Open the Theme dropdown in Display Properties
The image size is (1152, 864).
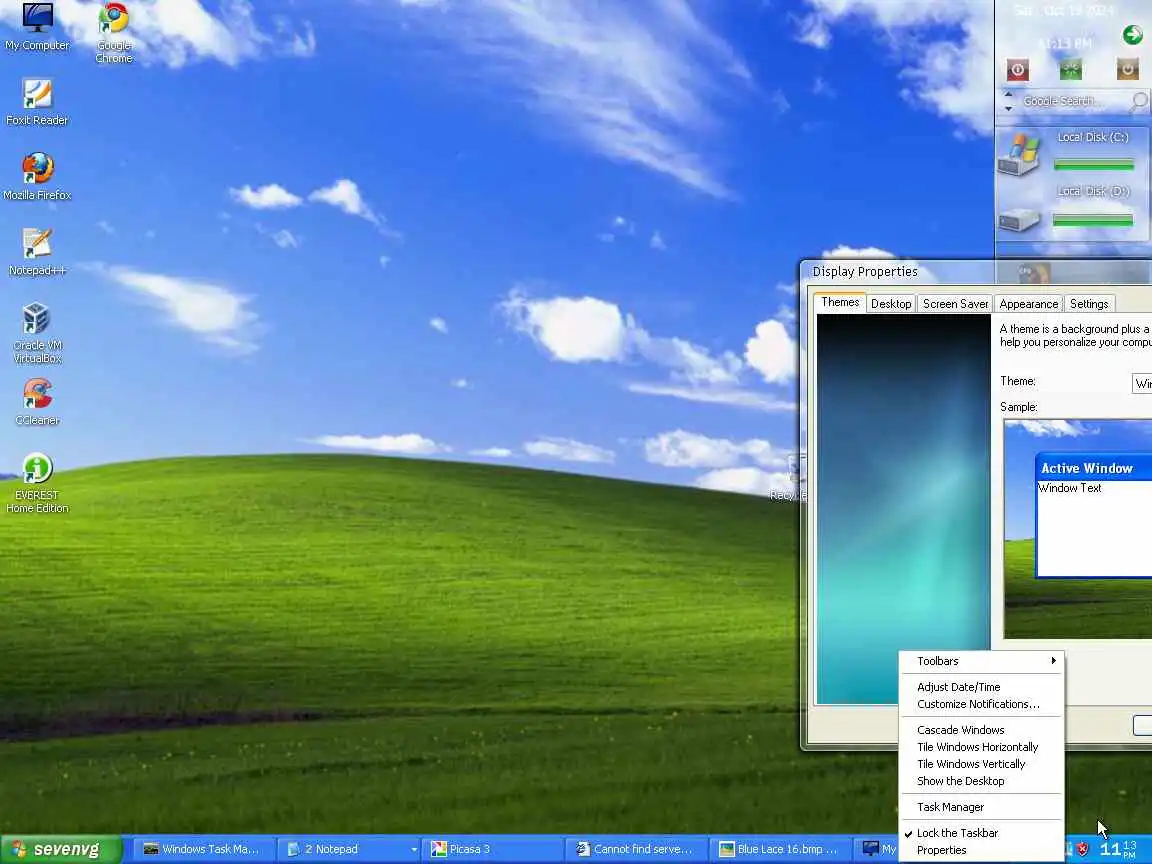(1142, 383)
